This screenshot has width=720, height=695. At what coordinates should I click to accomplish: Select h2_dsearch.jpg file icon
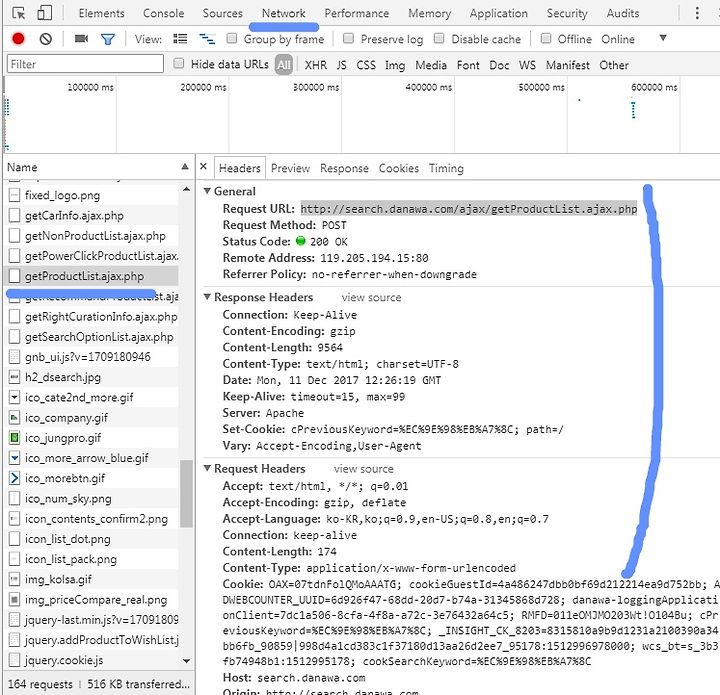(x=14, y=377)
